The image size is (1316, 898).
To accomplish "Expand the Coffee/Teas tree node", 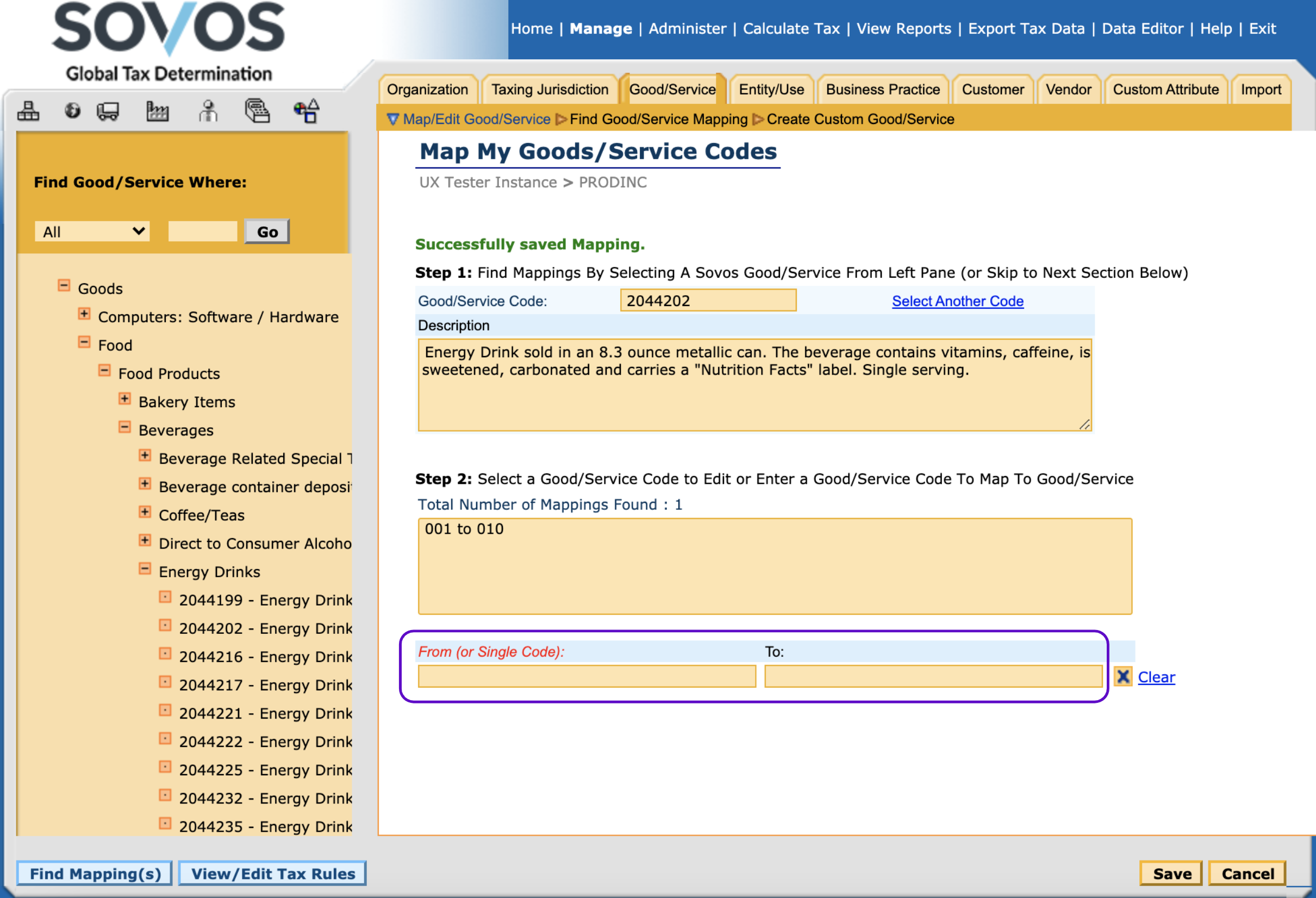I will (x=145, y=513).
